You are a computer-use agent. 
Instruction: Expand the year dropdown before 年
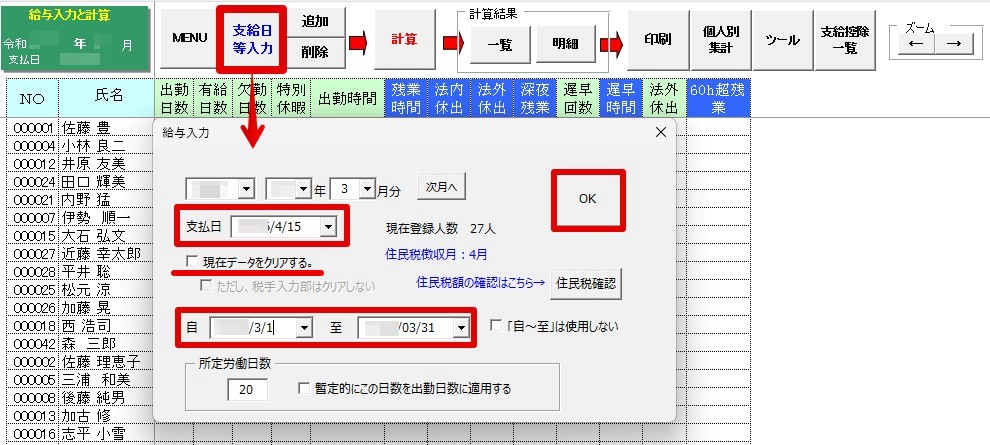[x=304, y=189]
